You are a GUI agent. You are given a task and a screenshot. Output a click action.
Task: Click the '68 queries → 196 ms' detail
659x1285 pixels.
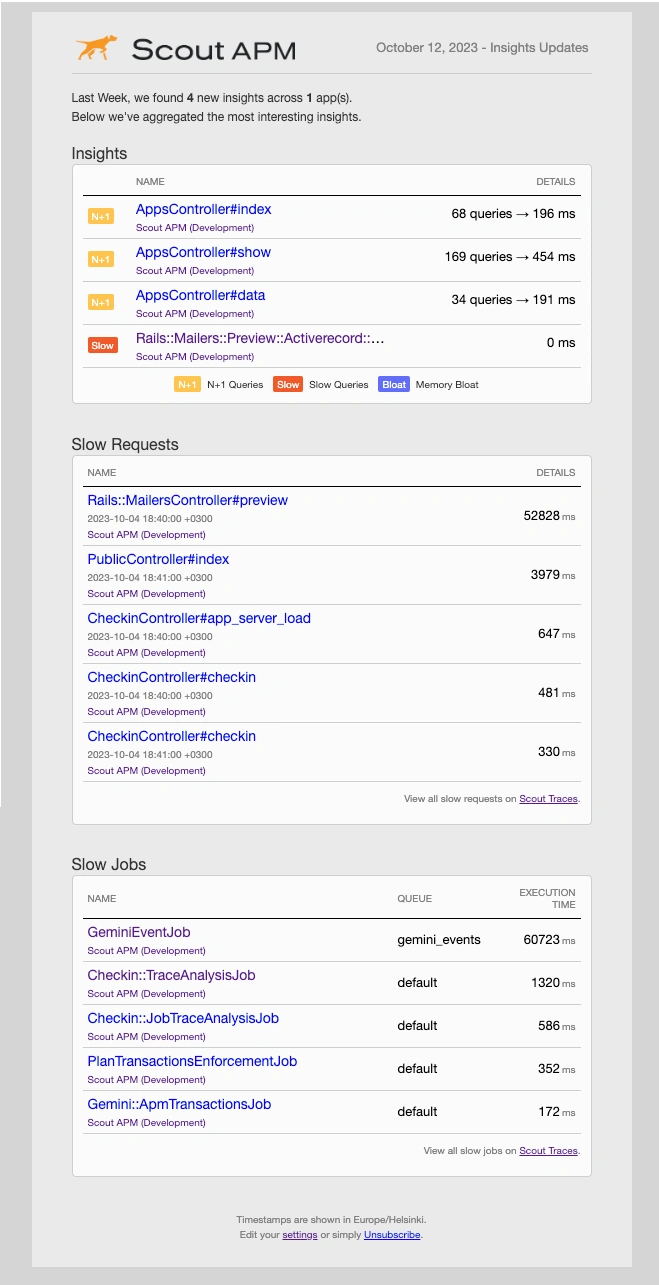(x=513, y=214)
